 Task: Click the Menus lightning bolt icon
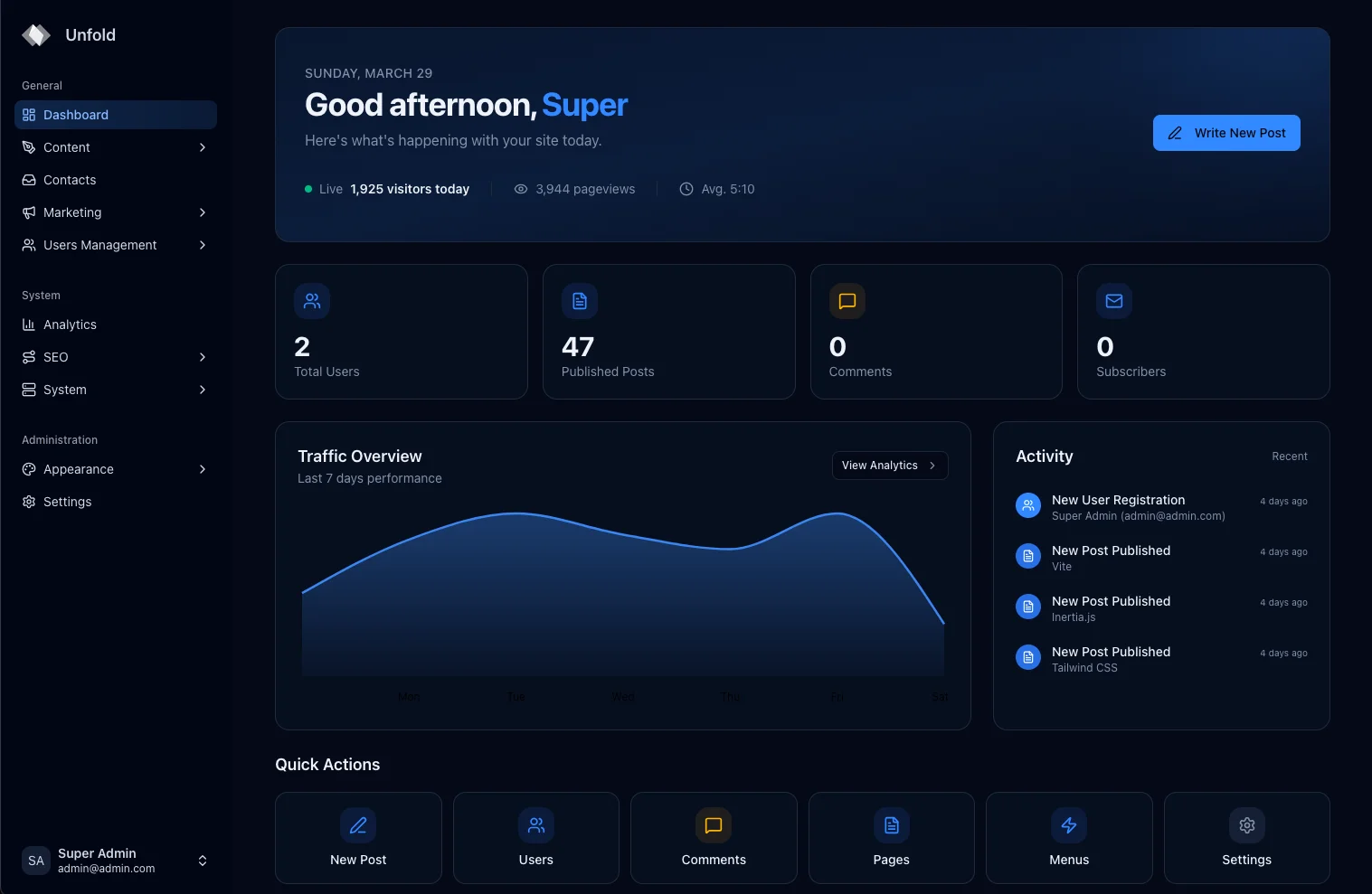pos(1068,825)
